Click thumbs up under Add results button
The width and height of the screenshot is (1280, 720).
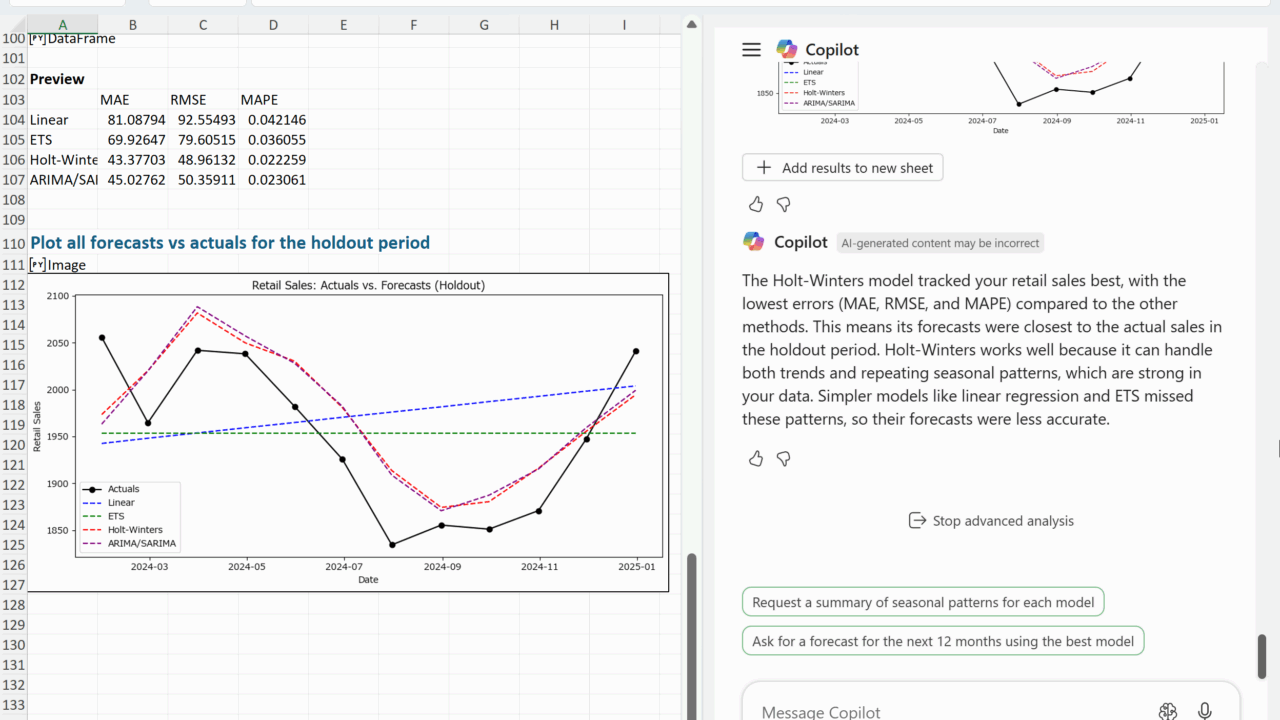click(x=756, y=204)
